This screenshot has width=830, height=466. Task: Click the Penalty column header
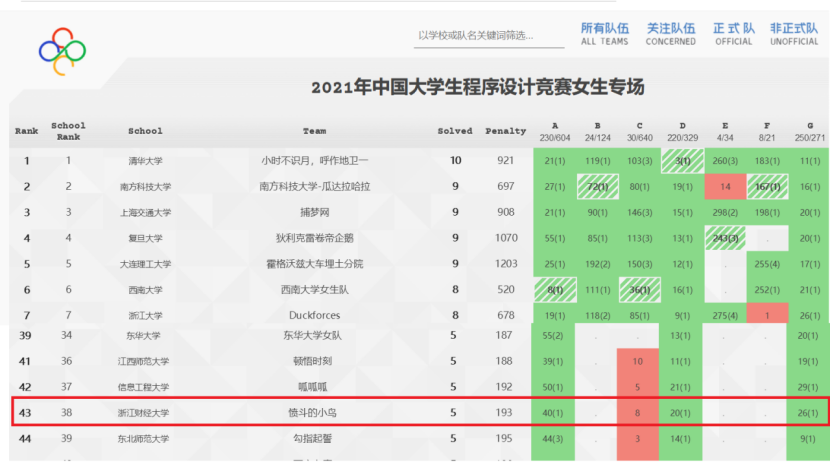[505, 131]
